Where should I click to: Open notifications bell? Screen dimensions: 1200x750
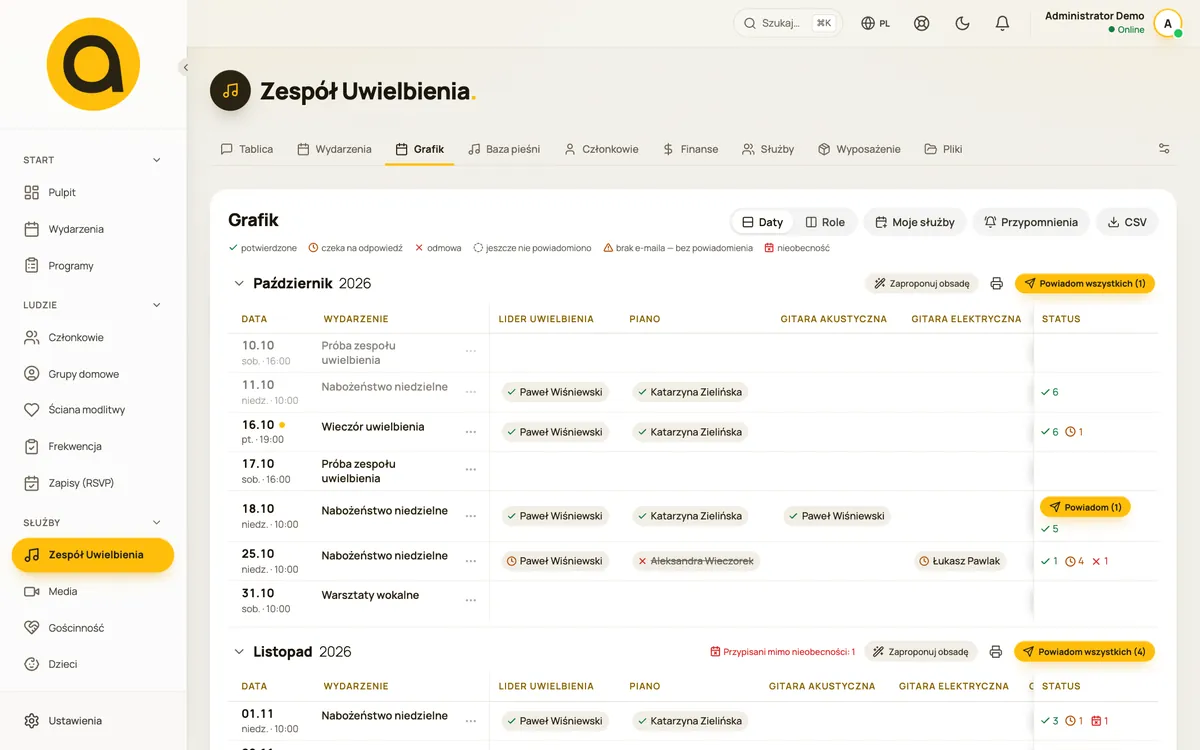pos(1002,23)
